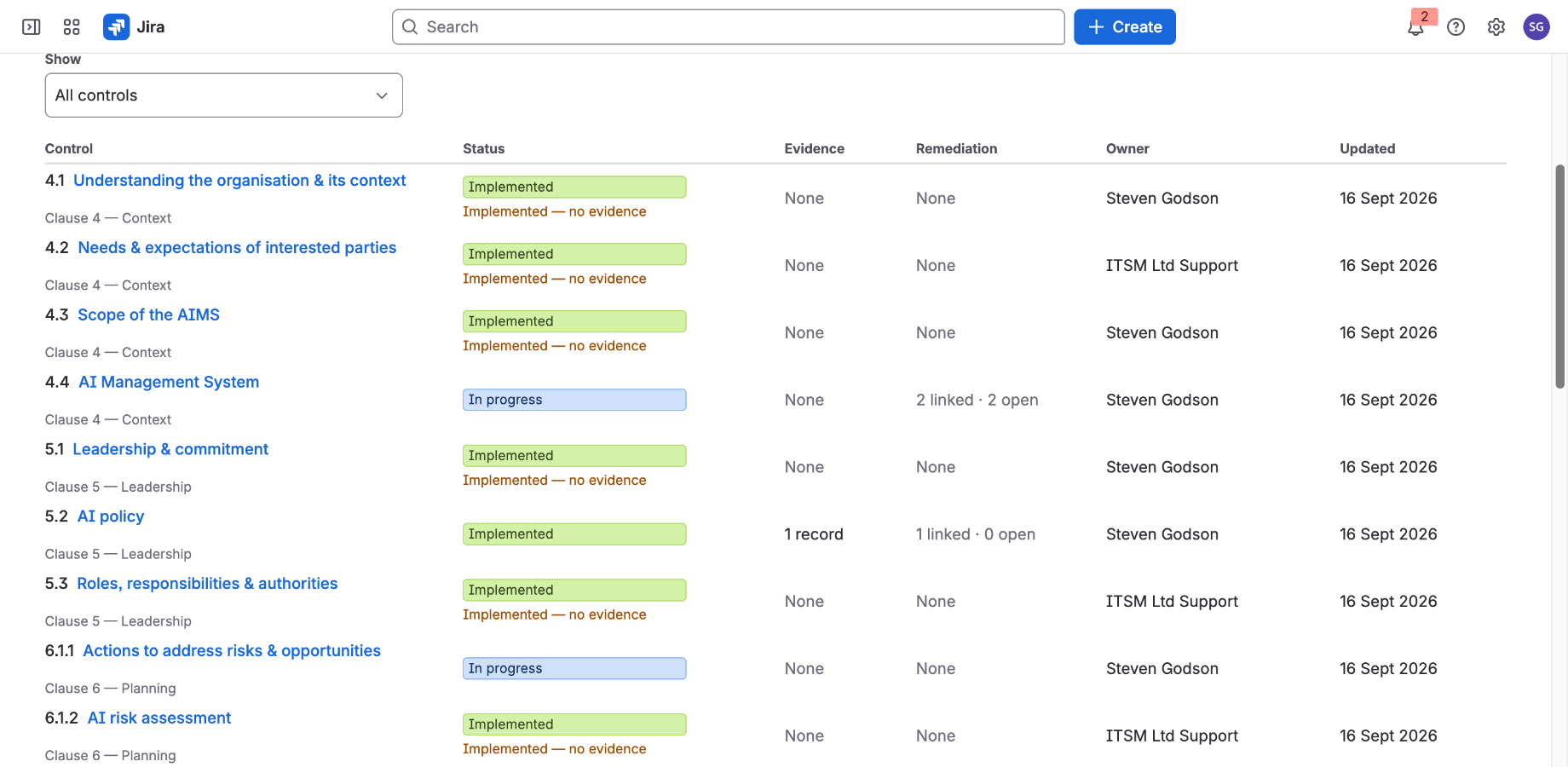
Task: Click the notification count badge 2
Action: pos(1425,16)
